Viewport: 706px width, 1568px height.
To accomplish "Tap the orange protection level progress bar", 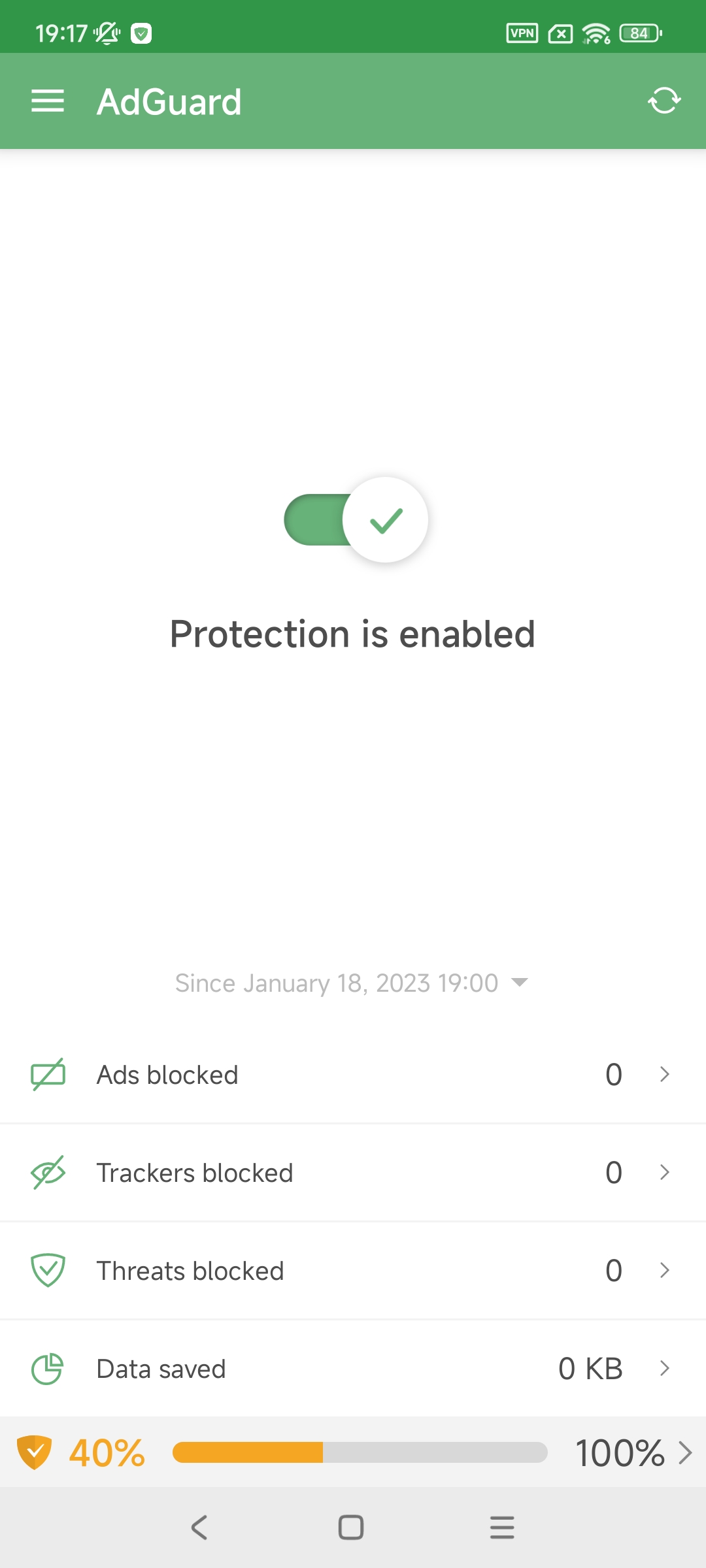I will 360,1452.
